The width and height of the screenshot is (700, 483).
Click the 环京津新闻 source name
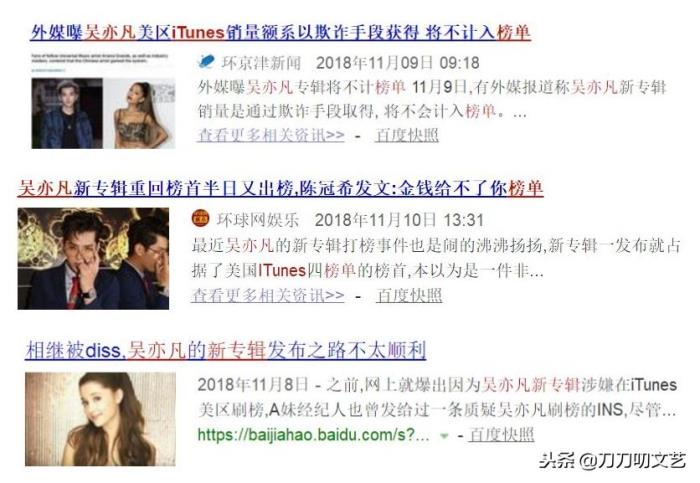click(262, 62)
